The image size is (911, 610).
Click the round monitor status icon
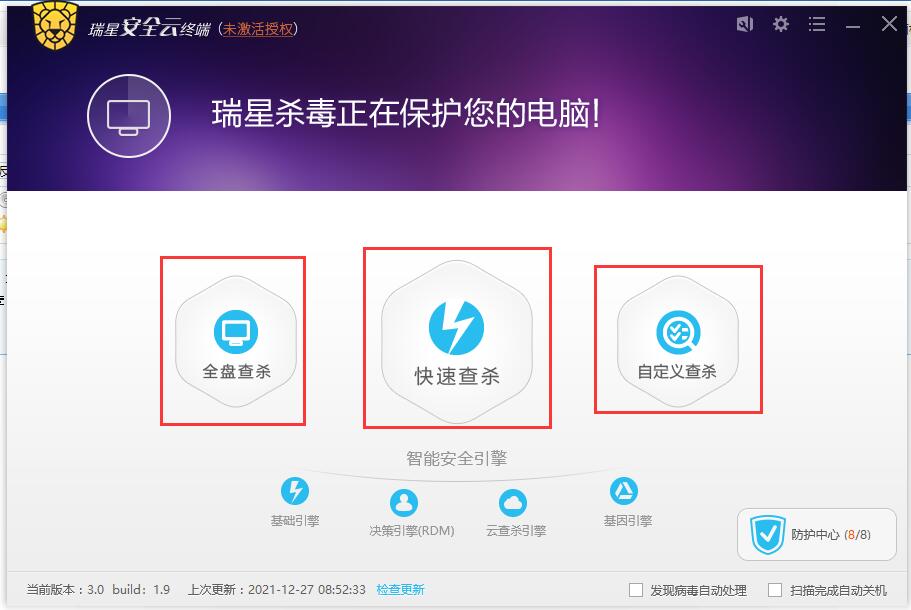129,116
